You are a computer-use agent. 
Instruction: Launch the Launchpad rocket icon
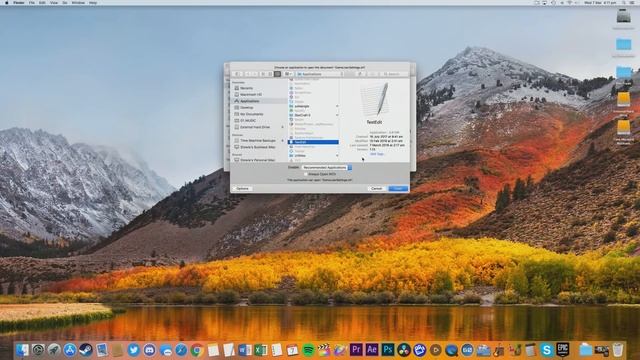point(54,350)
